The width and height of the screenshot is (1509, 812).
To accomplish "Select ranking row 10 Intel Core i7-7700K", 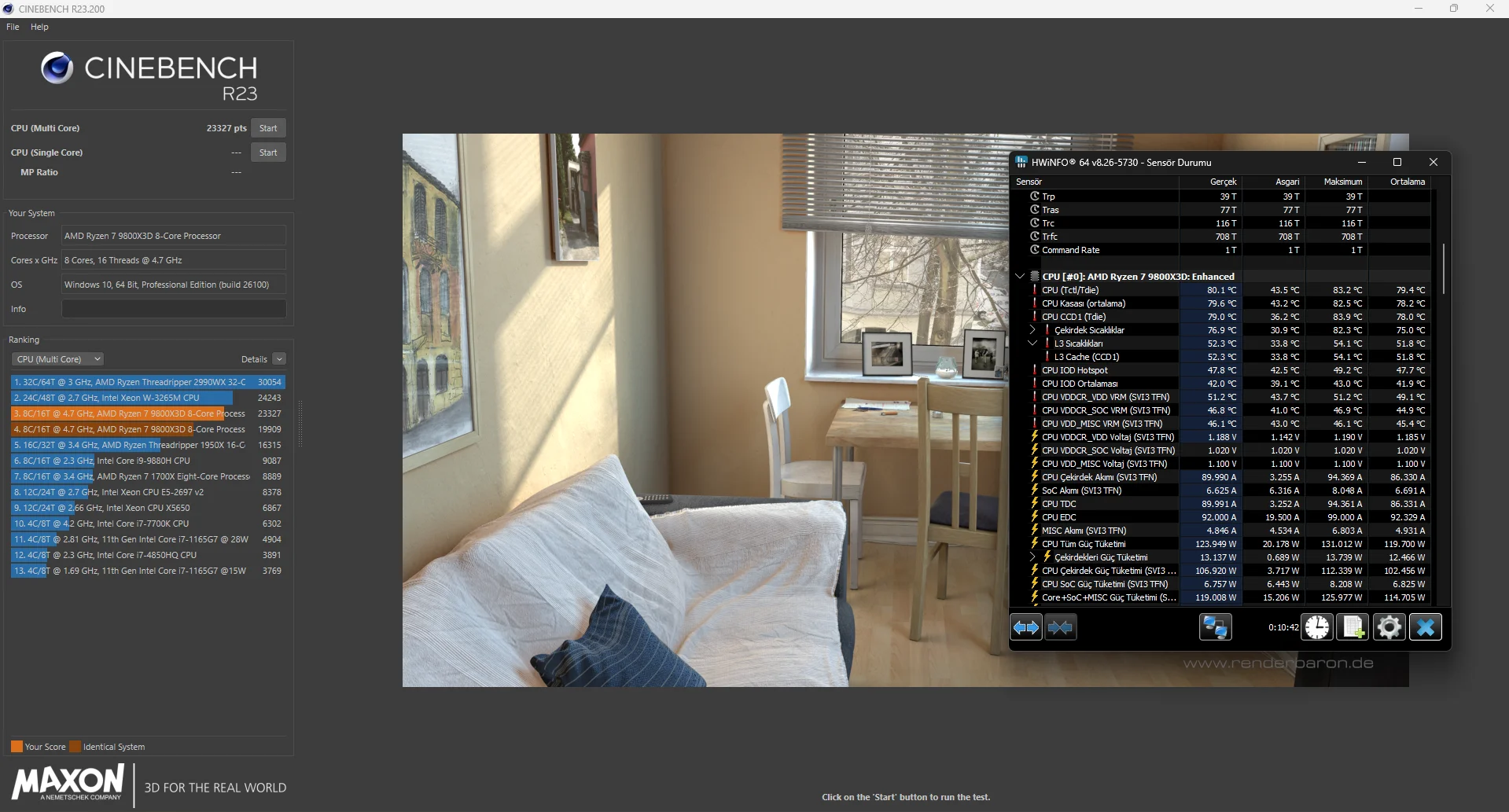I will click(x=148, y=524).
